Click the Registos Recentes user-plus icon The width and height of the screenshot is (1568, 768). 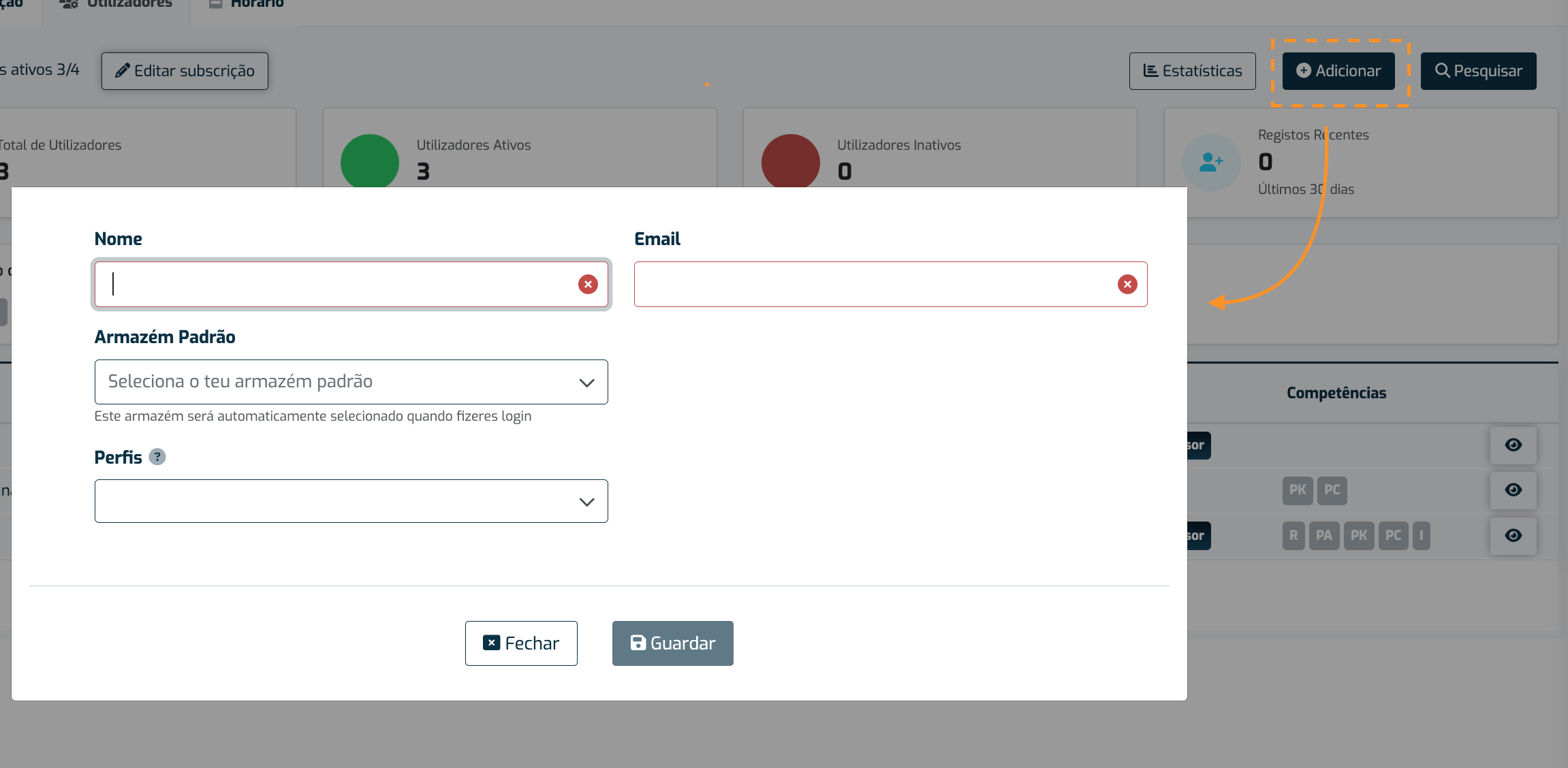1211,163
